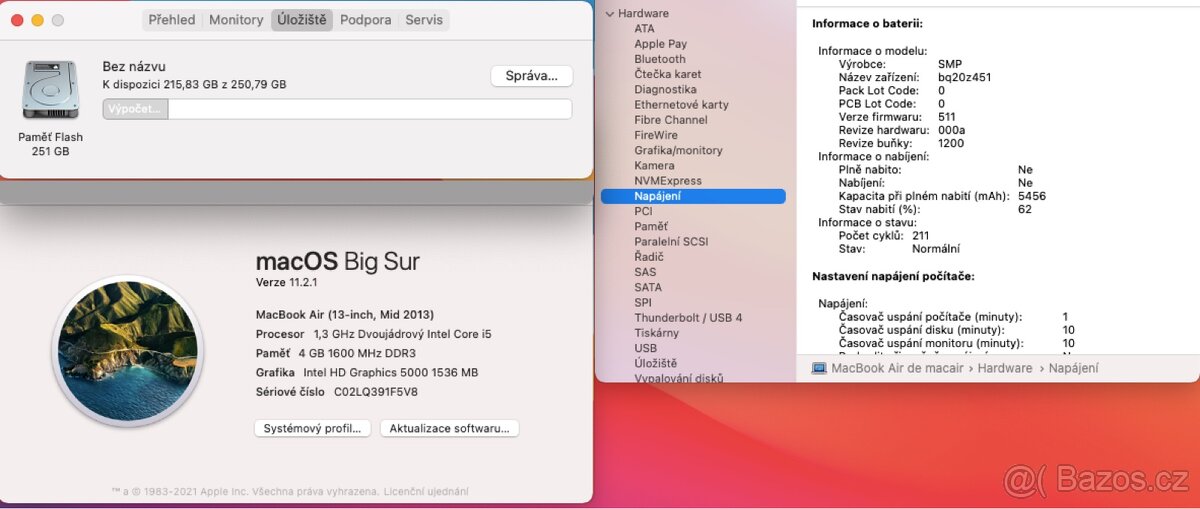Click Hardware in the path bar

click(x=1005, y=368)
